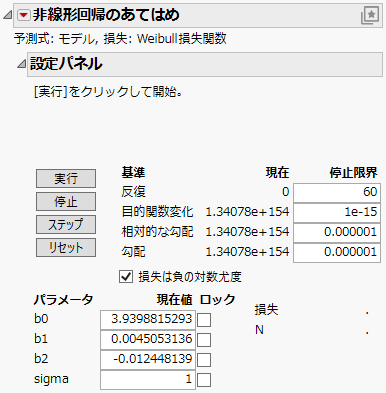Viewport: 386px width, 393px height.
Task: Click the 非線形回帰のあてはめ title text
Action: [106, 15]
